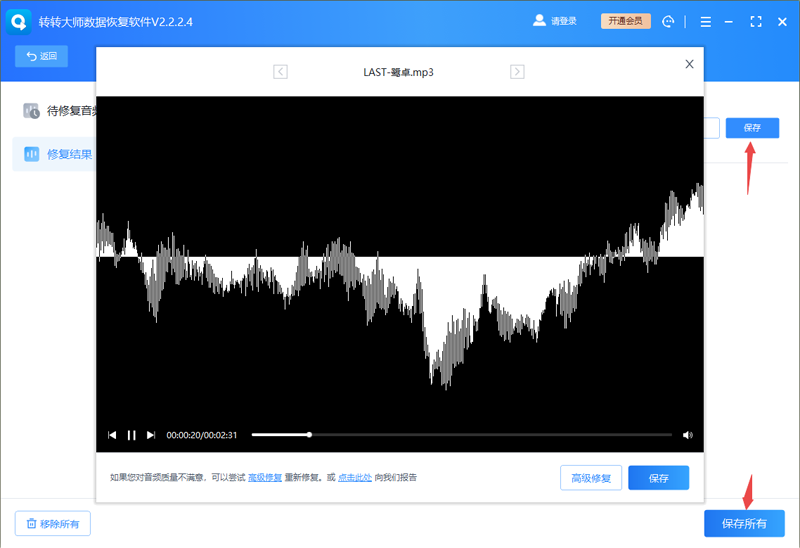Open the hamburger menu in title bar

click(x=706, y=21)
